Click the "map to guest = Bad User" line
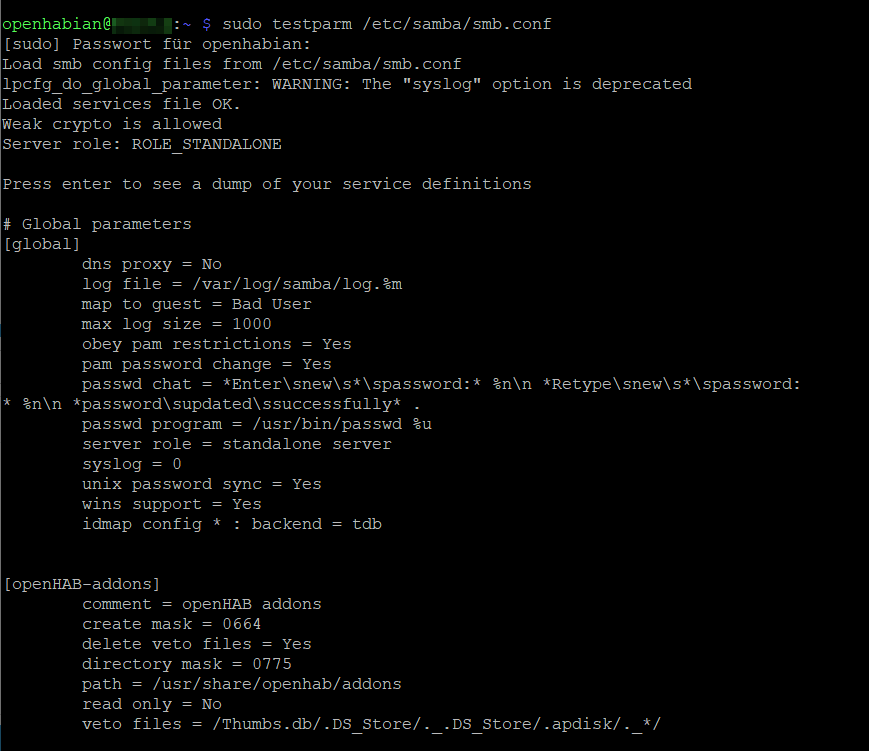Viewport: 869px width, 751px height. click(196, 304)
